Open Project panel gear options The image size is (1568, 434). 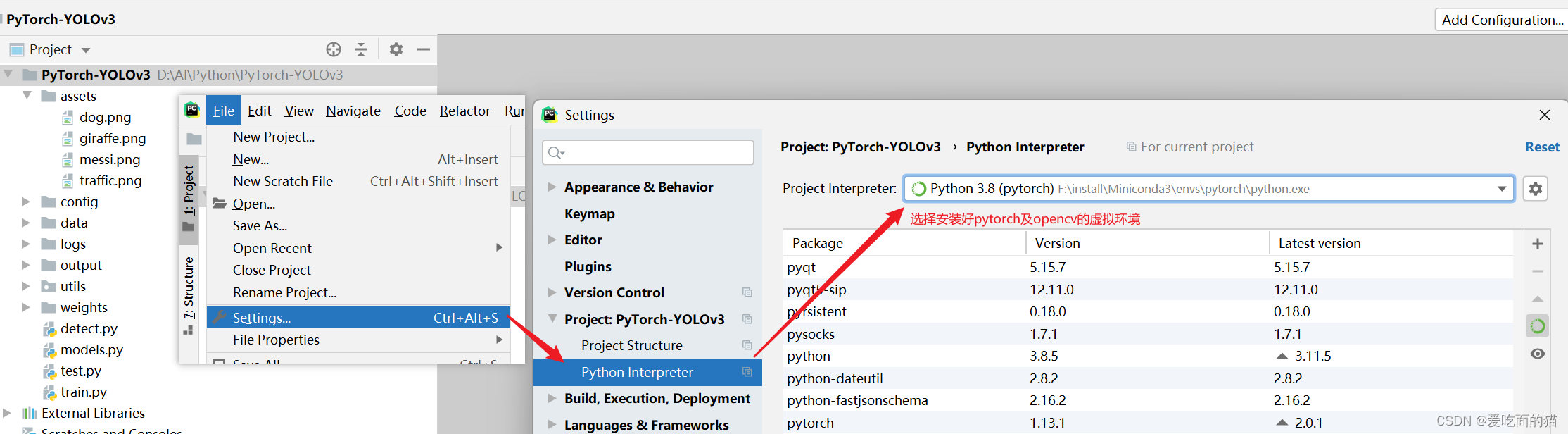pyautogui.click(x=396, y=49)
